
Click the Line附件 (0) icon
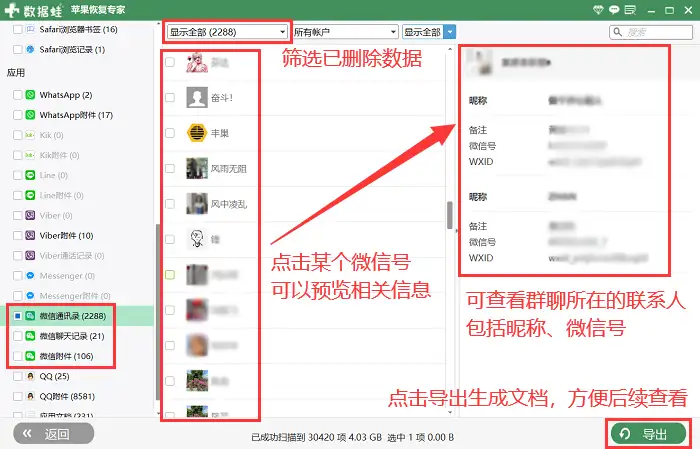point(30,195)
